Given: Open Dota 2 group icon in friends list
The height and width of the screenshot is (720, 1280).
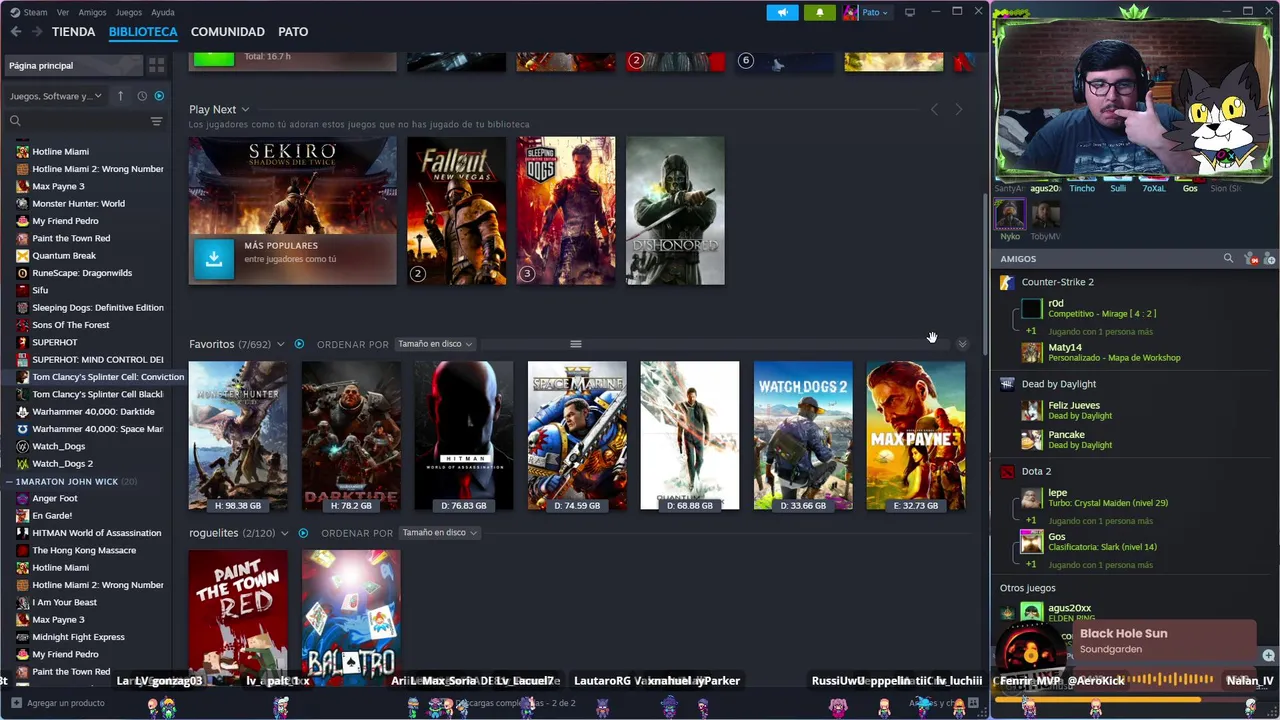Looking at the screenshot, I should tap(1007, 471).
